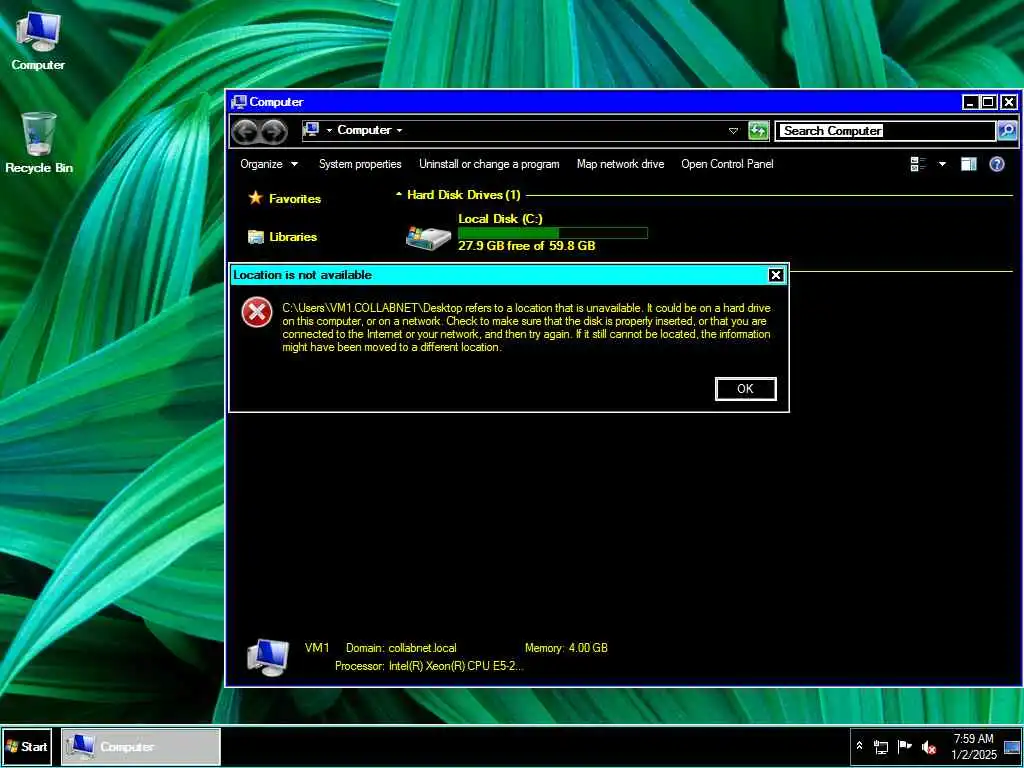
Task: Click Domain: collabnet.local in details pane
Action: pos(401,648)
